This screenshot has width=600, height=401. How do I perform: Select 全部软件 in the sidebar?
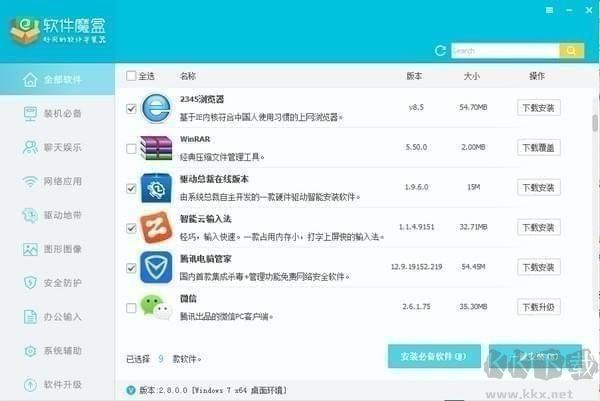pyautogui.click(x=57, y=80)
